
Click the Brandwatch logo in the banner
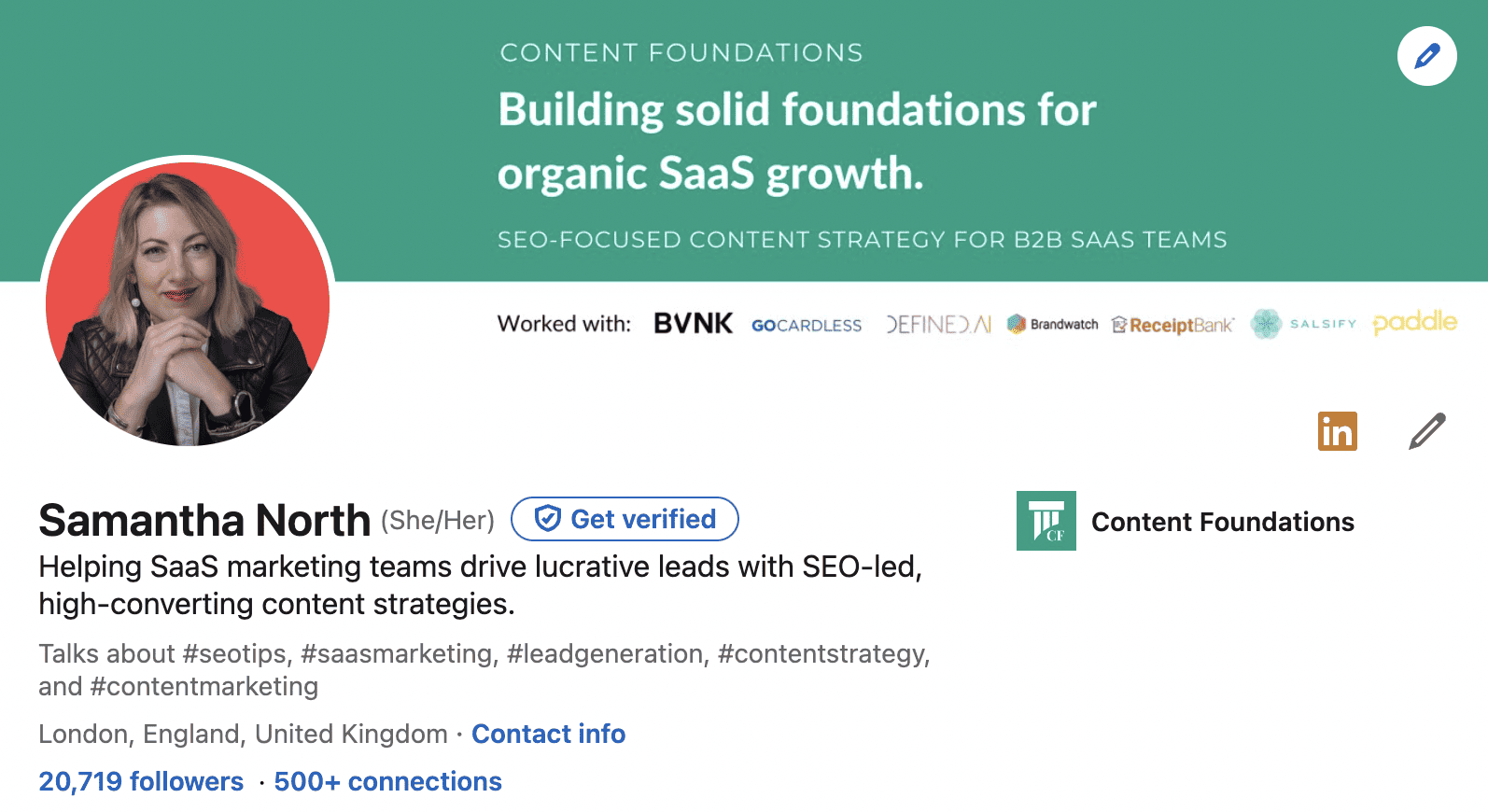point(1053,324)
